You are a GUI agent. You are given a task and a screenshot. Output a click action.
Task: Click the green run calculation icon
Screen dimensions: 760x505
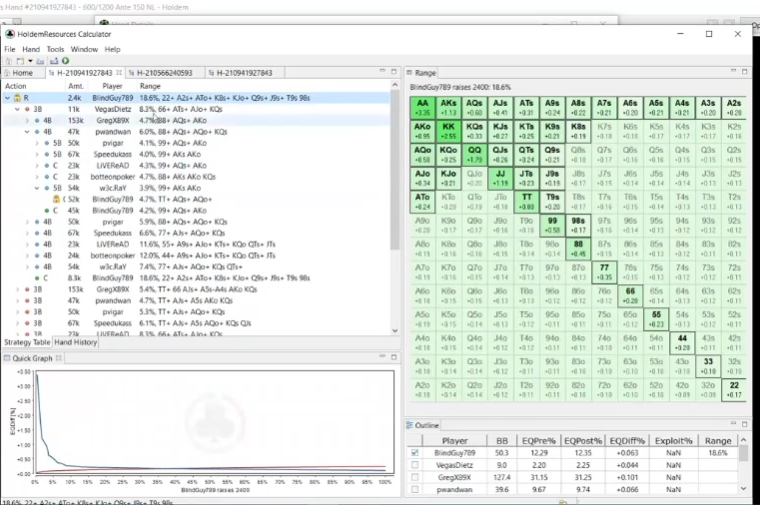click(x=65, y=61)
